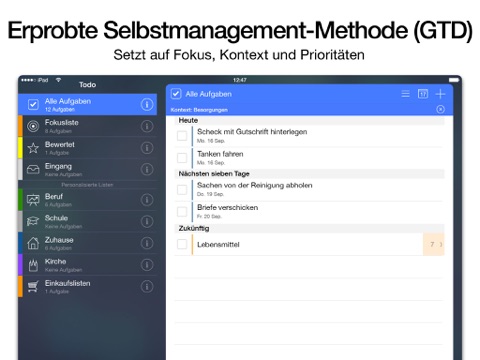Open info for Alle Aufgaben list
480x360 pixels.
[x=147, y=105]
